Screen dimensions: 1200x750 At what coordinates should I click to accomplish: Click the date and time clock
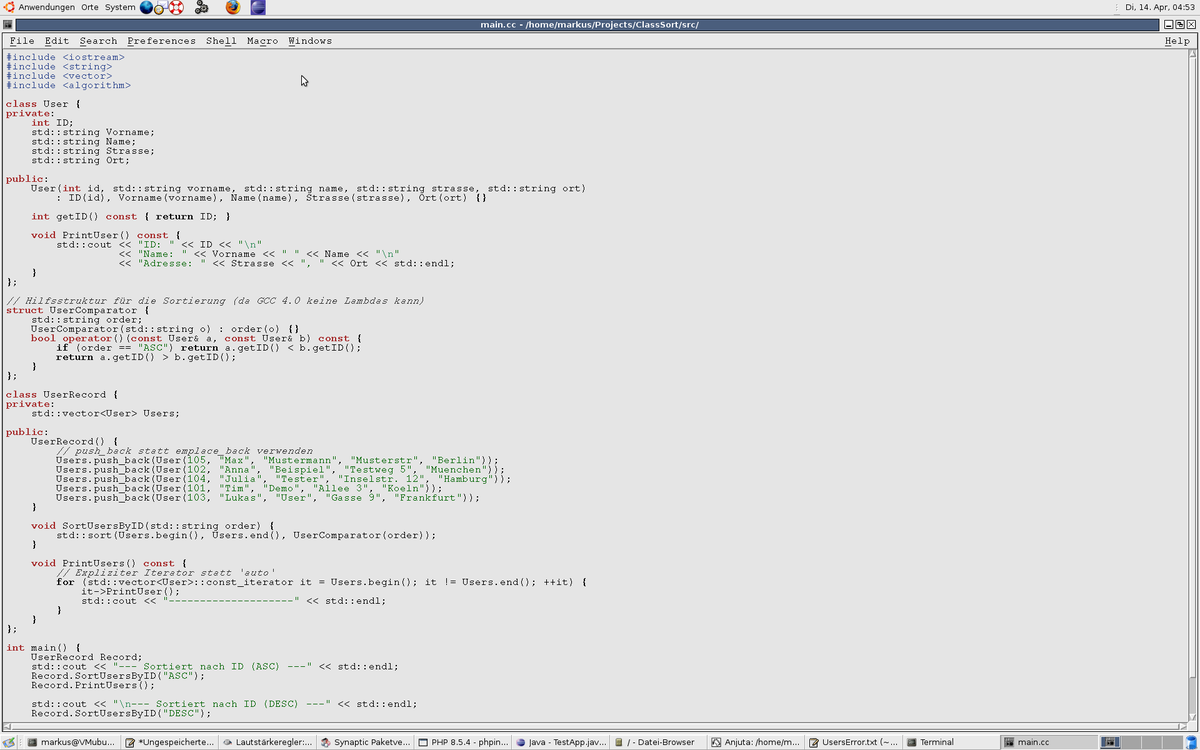click(1160, 7)
